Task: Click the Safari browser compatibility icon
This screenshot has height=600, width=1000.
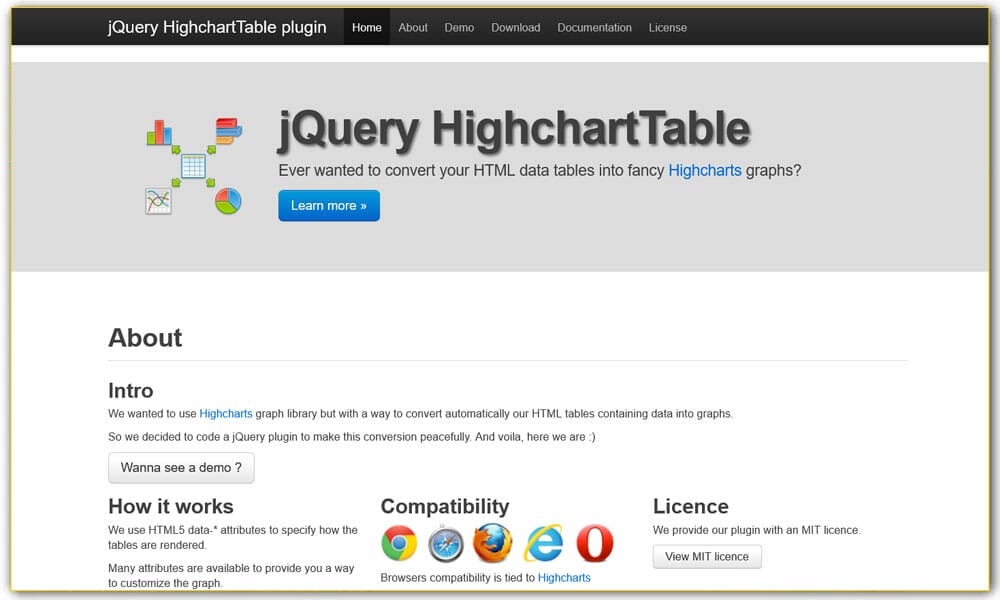Action: point(446,543)
